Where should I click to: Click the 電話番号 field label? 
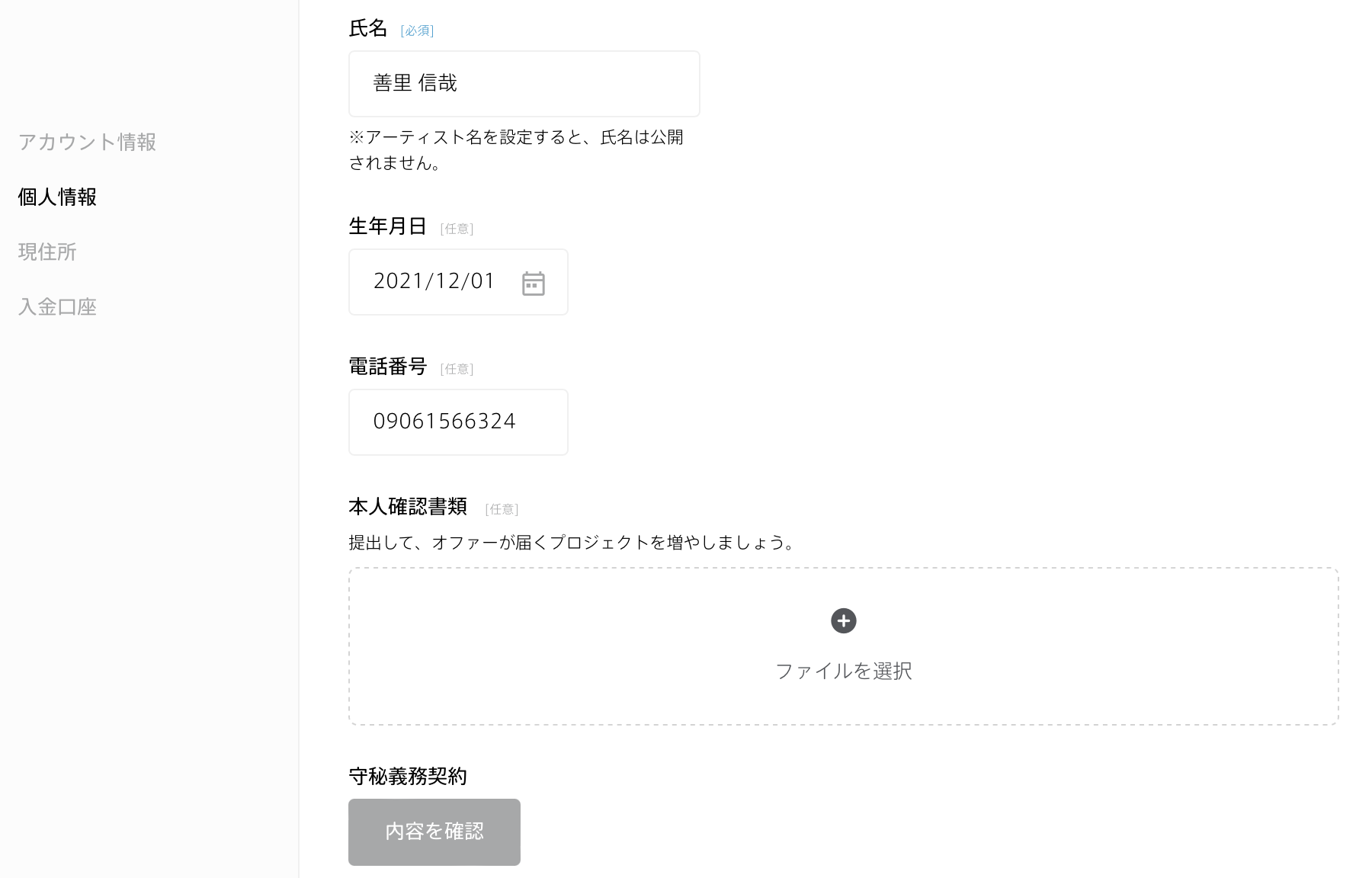click(x=387, y=367)
